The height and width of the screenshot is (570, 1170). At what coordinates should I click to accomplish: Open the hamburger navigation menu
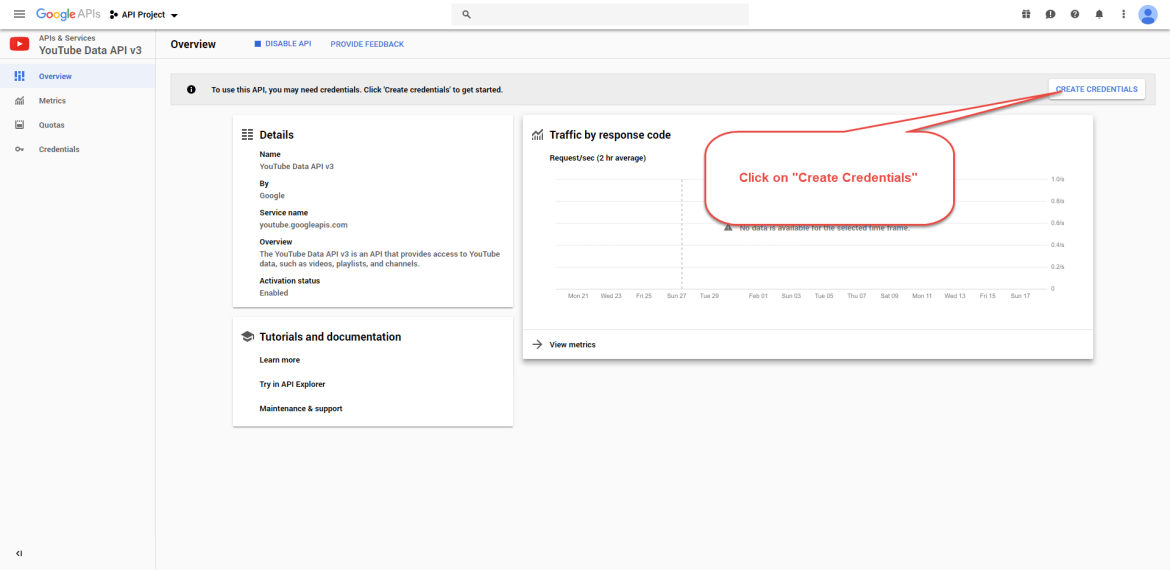[x=19, y=14]
